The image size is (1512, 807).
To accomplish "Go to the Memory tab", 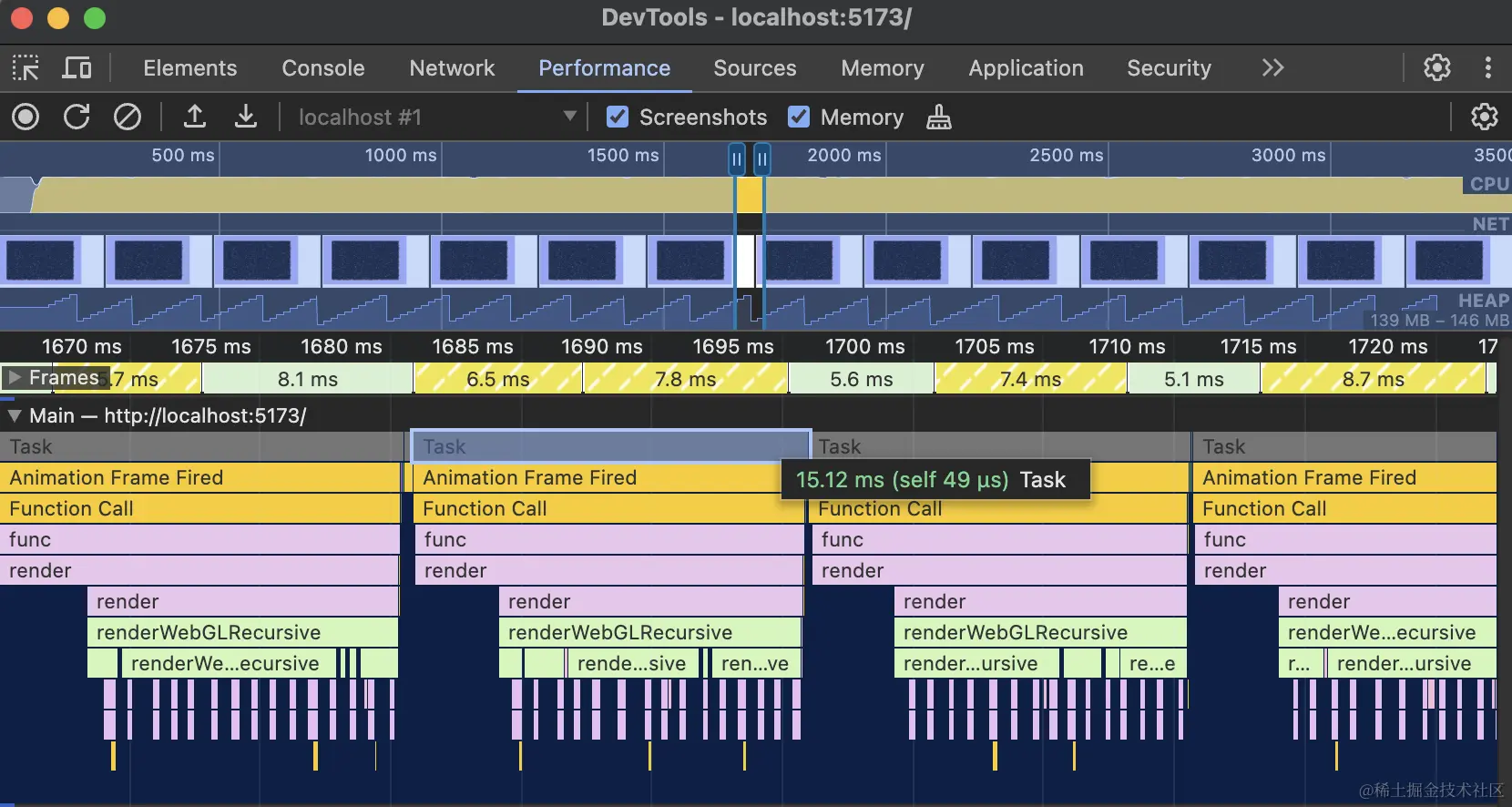I will point(883,68).
